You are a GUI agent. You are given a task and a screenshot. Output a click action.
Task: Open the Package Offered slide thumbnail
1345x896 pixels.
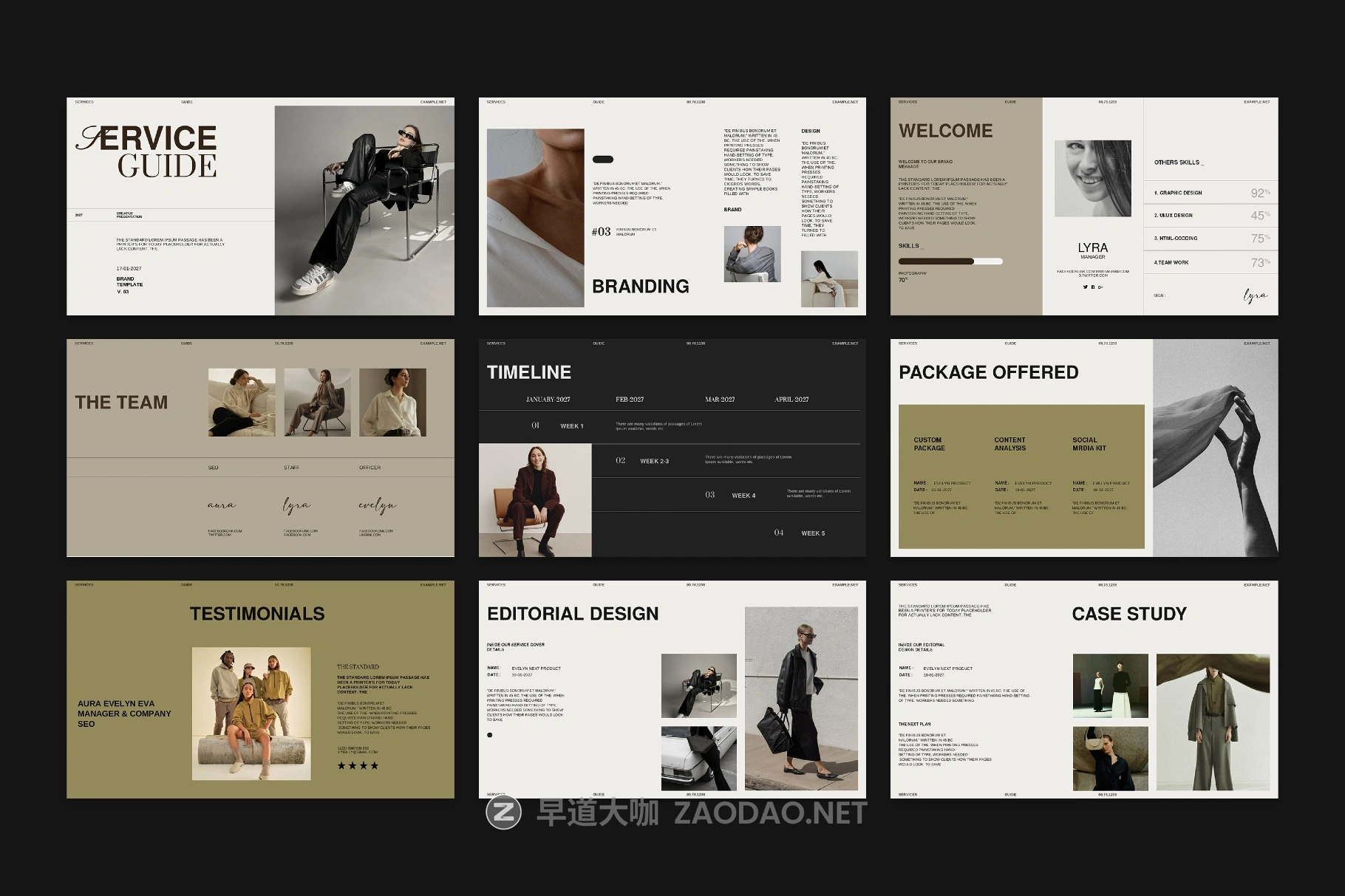1084,448
